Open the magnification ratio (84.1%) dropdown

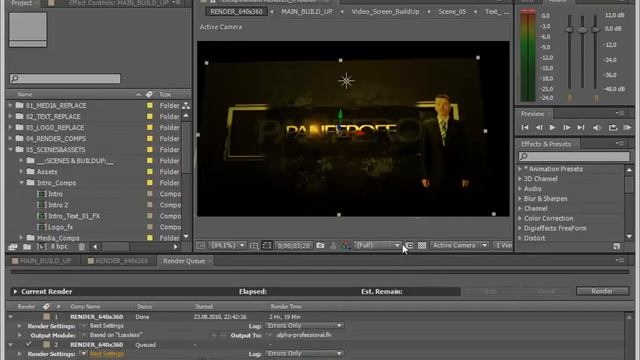point(227,245)
